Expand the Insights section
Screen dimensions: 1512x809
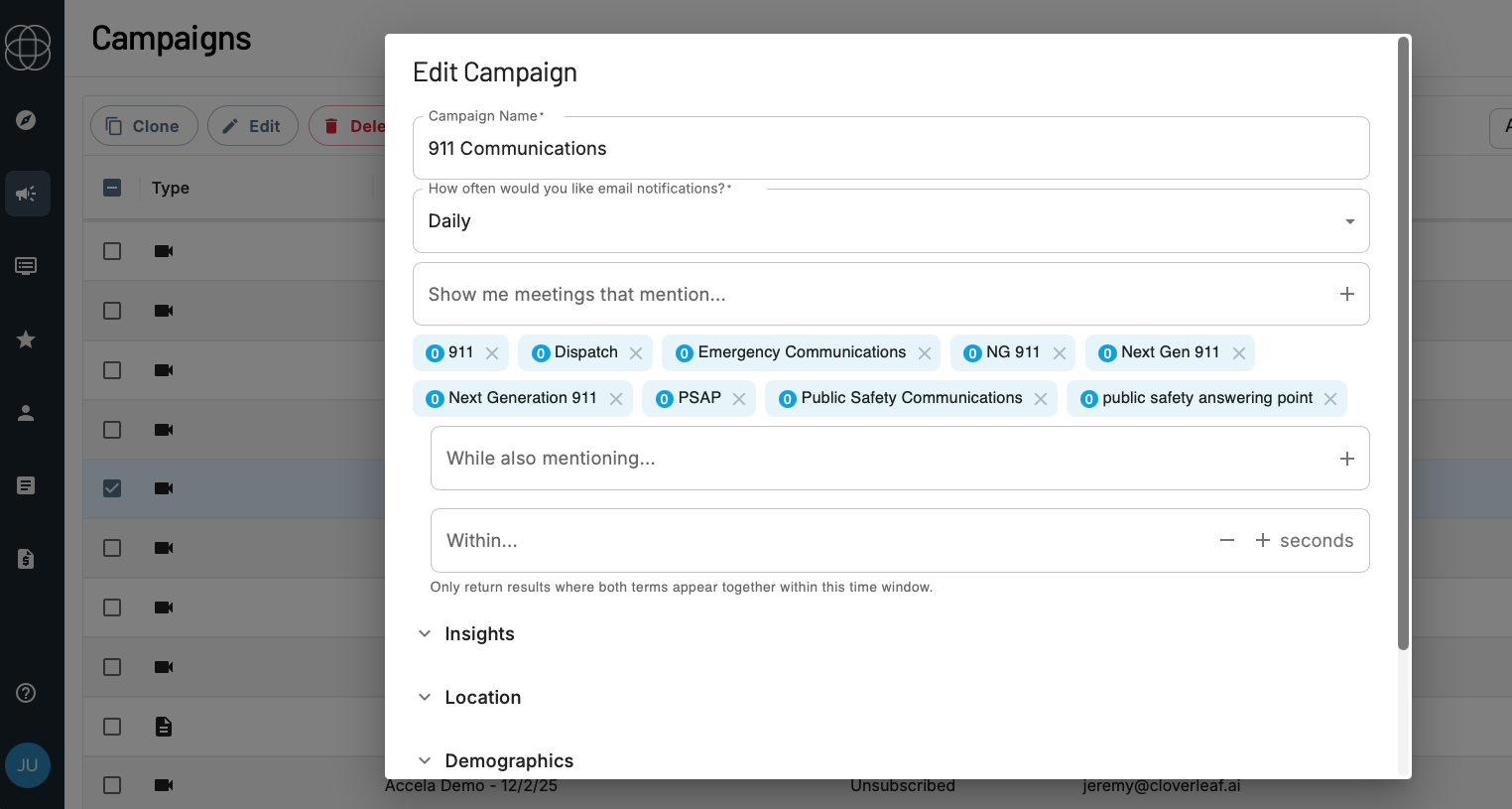pos(479,634)
